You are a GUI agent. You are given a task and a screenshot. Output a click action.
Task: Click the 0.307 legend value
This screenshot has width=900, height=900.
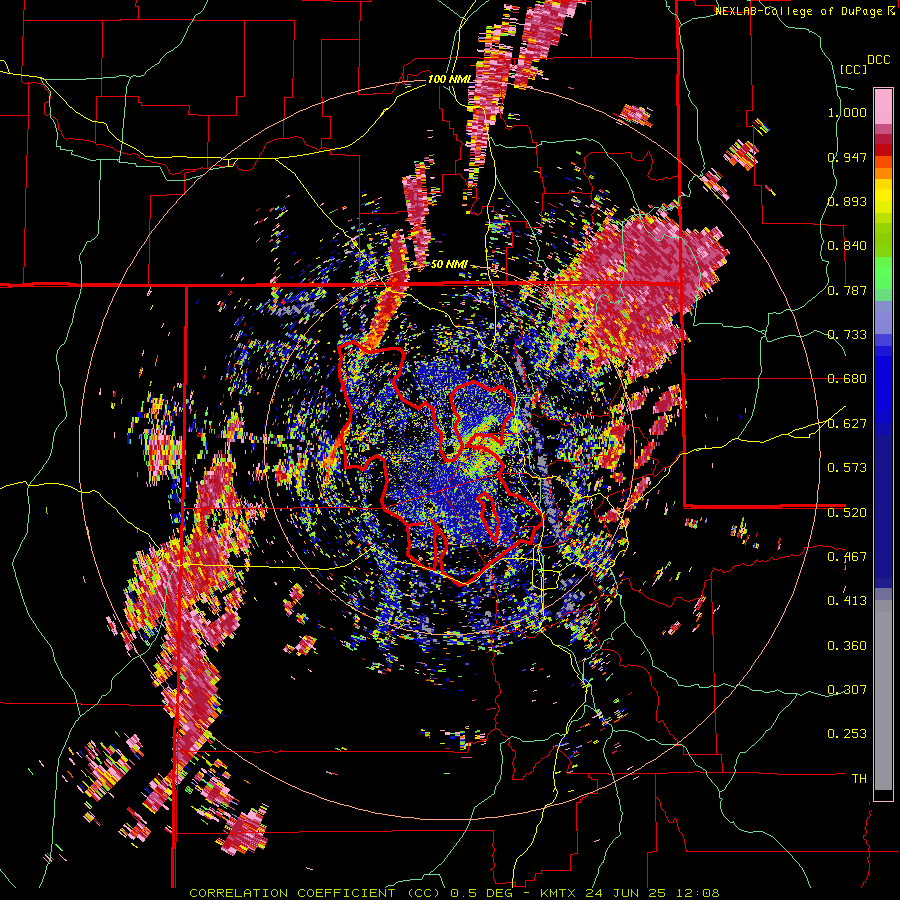(x=847, y=690)
